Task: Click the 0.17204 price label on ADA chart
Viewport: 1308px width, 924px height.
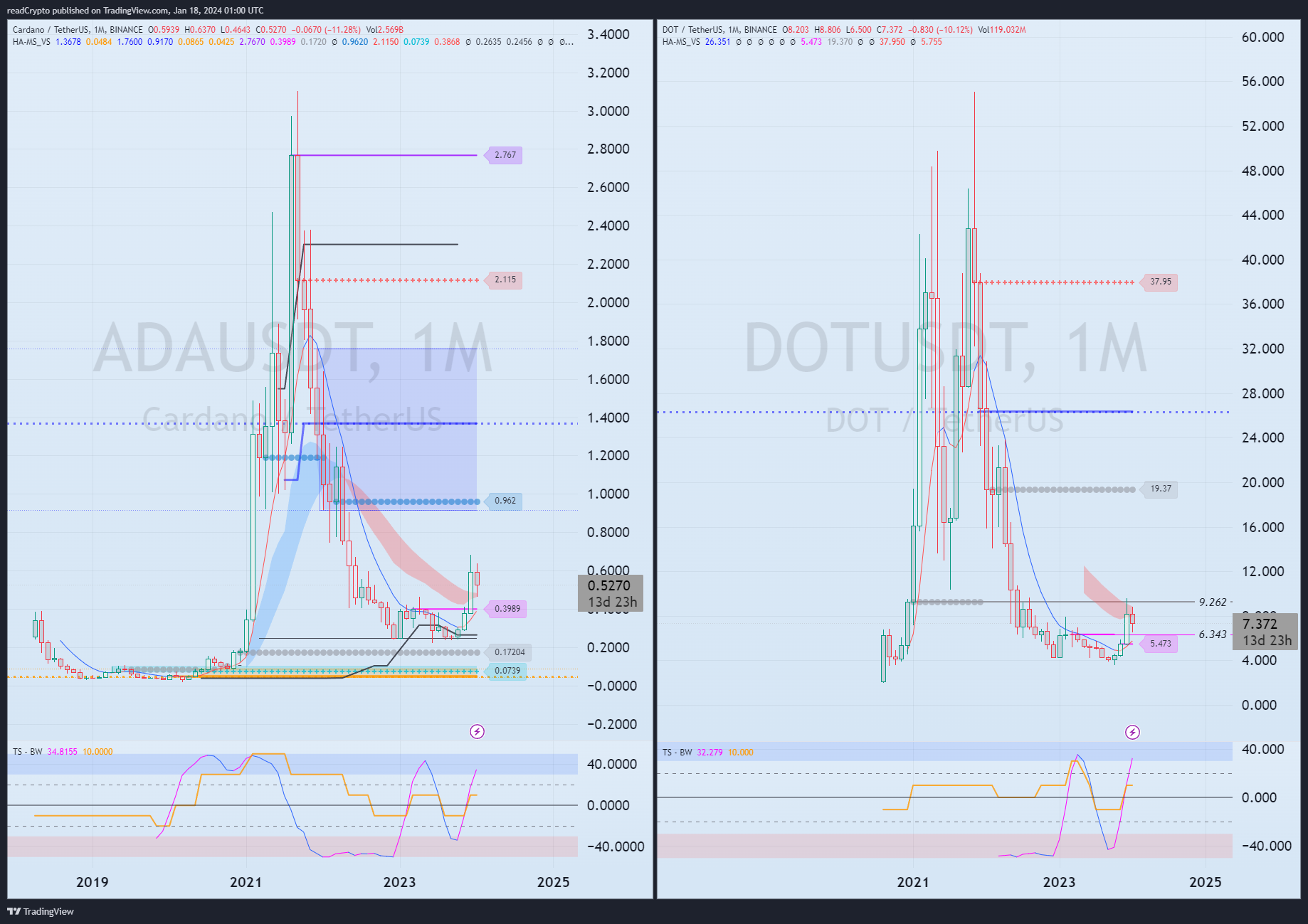Action: click(x=509, y=652)
